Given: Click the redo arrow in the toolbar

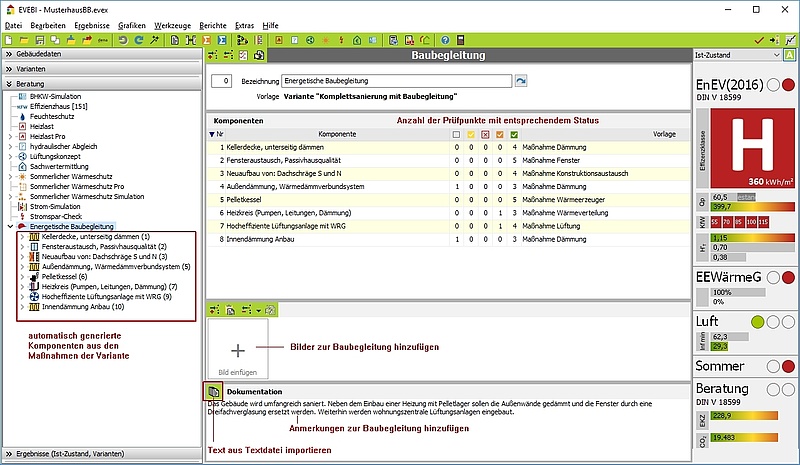Looking at the screenshot, I should pyautogui.click(x=138, y=40).
